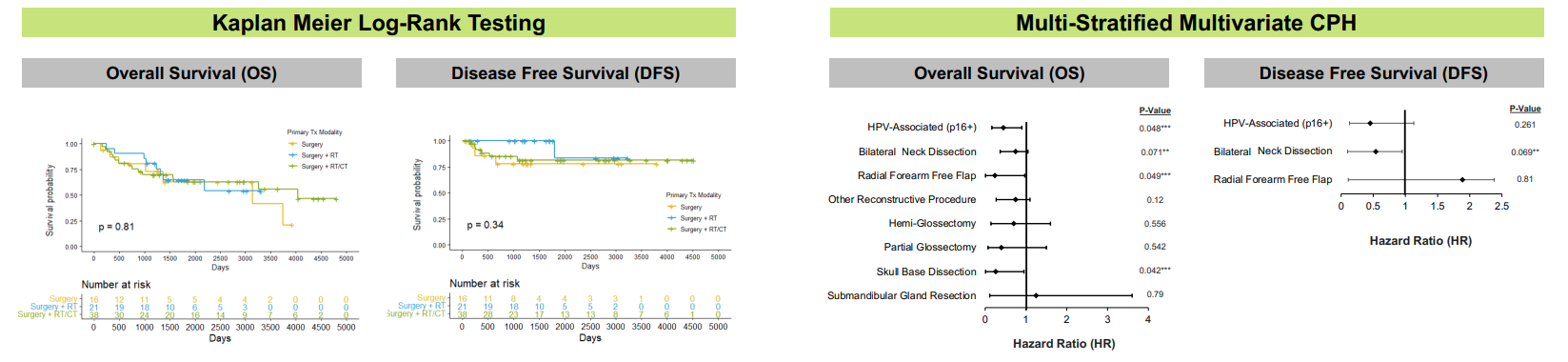Click Surgery + RT/CT legend entry in DFS plot

tap(697, 230)
